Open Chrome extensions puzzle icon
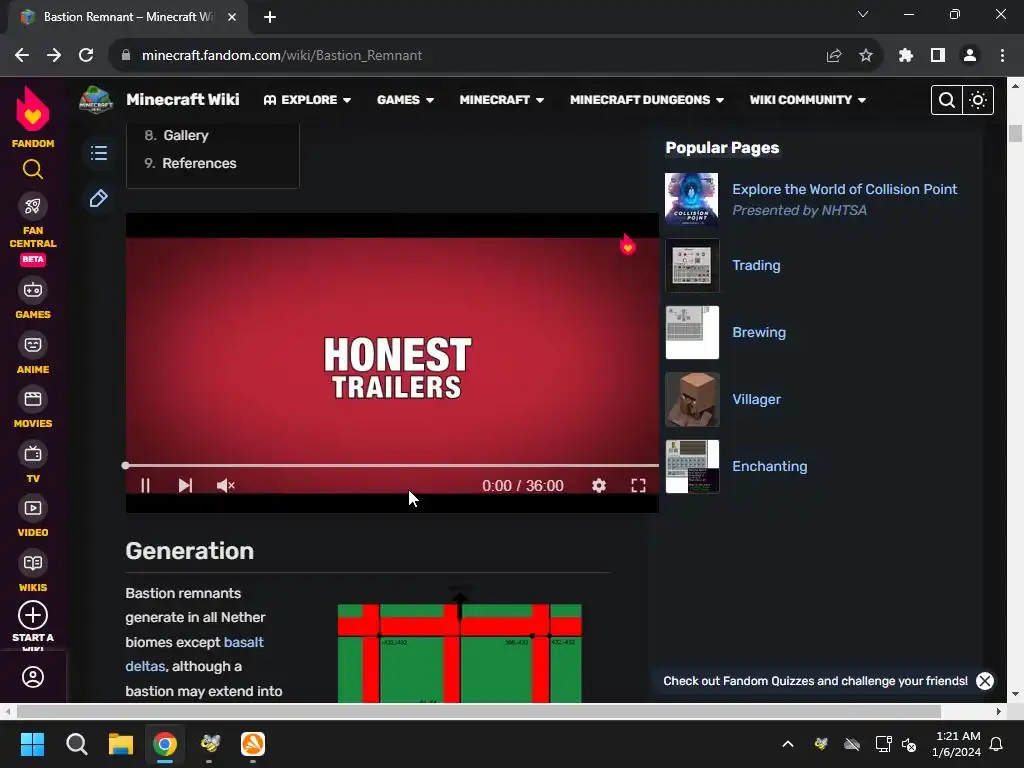Image resolution: width=1024 pixels, height=768 pixels. coord(905,56)
